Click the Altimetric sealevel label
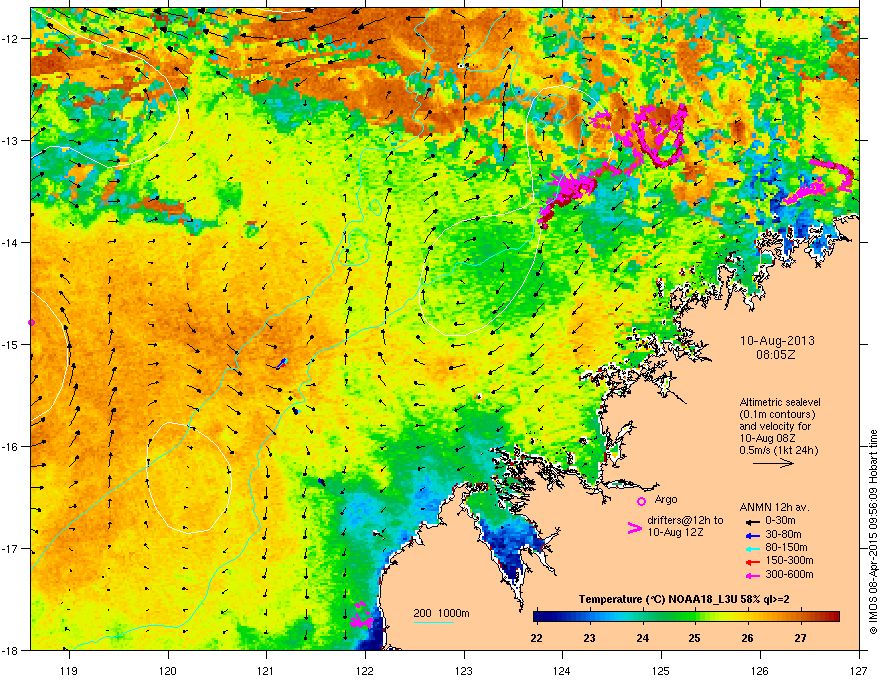Viewport: 880px width, 680px height. click(780, 402)
